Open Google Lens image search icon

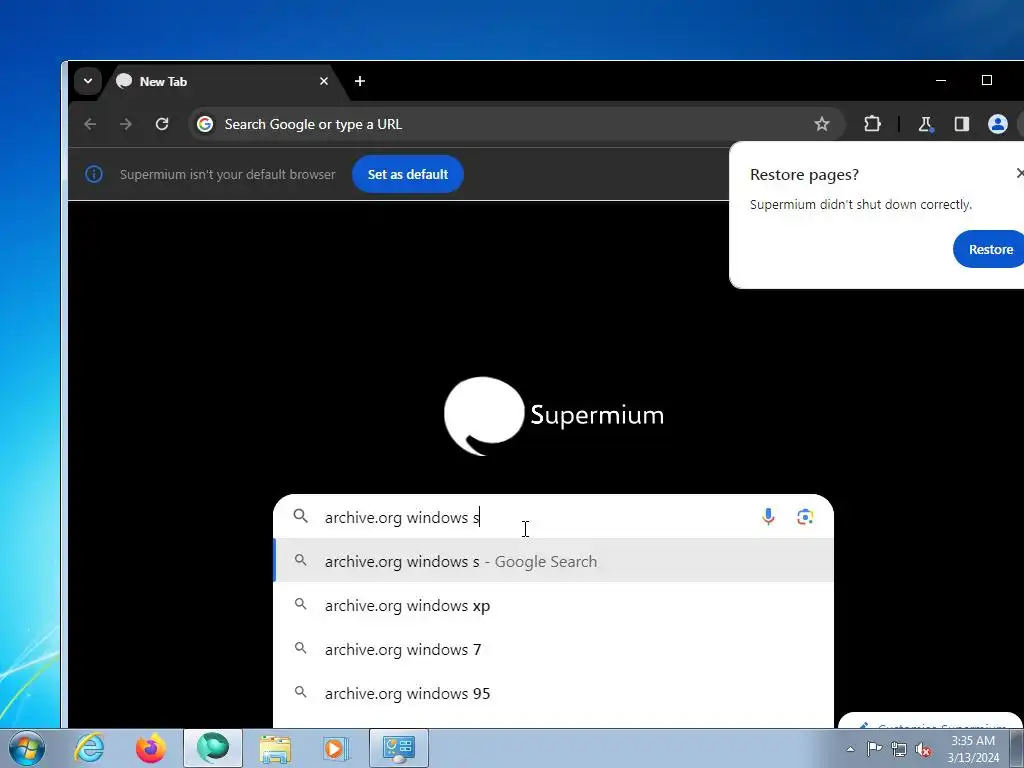click(805, 517)
